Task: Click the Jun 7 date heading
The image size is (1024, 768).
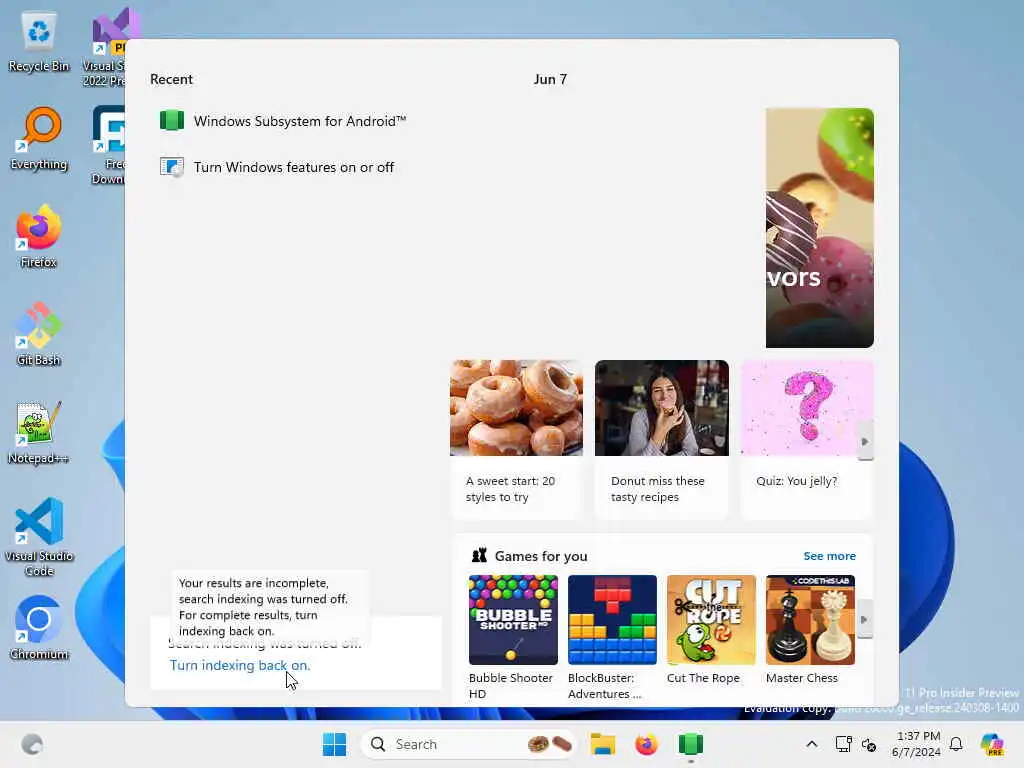Action: point(550,79)
